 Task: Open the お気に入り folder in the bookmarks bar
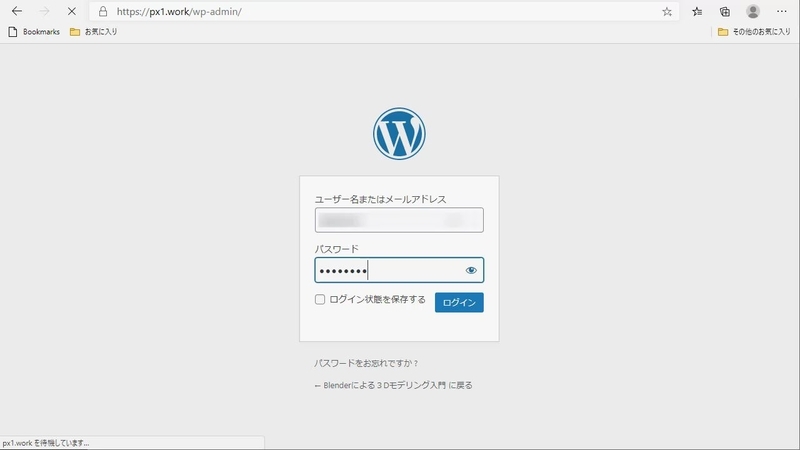[x=94, y=32]
